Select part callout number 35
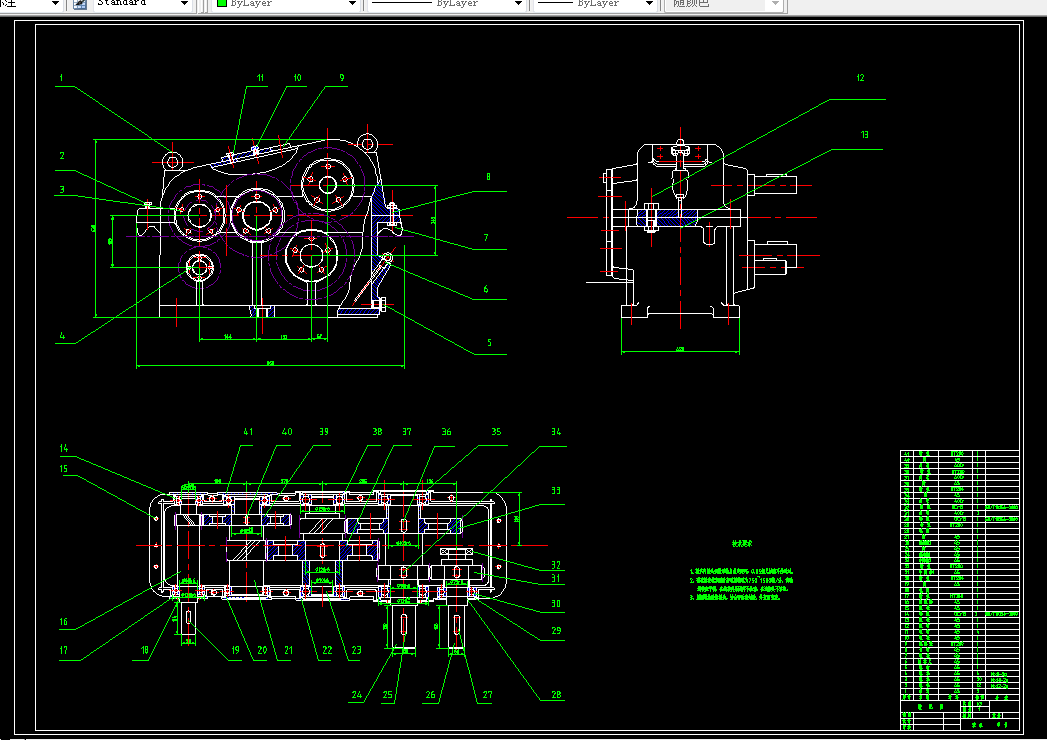 pyautogui.click(x=495, y=432)
